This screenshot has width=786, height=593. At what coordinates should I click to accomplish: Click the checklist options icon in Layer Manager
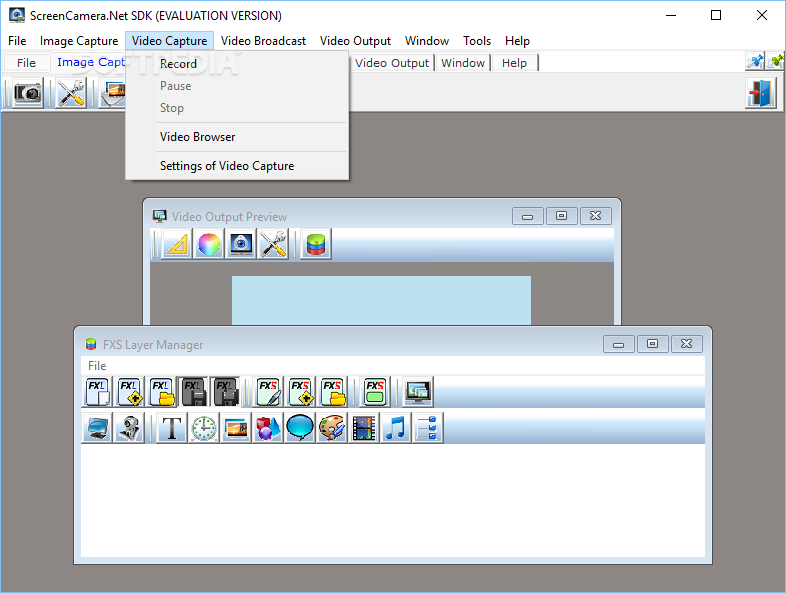click(428, 428)
